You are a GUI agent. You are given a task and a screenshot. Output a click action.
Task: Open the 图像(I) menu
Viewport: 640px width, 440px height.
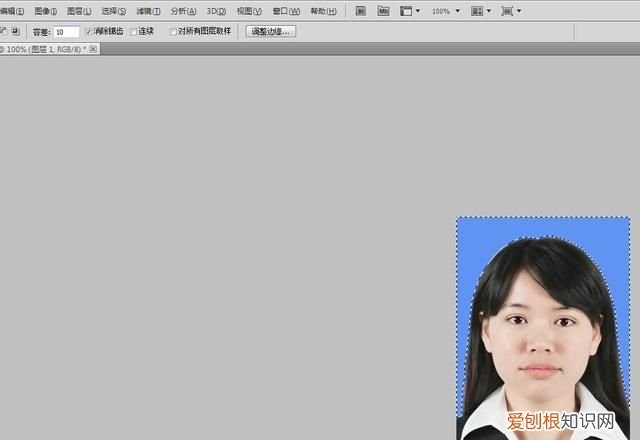pos(46,11)
